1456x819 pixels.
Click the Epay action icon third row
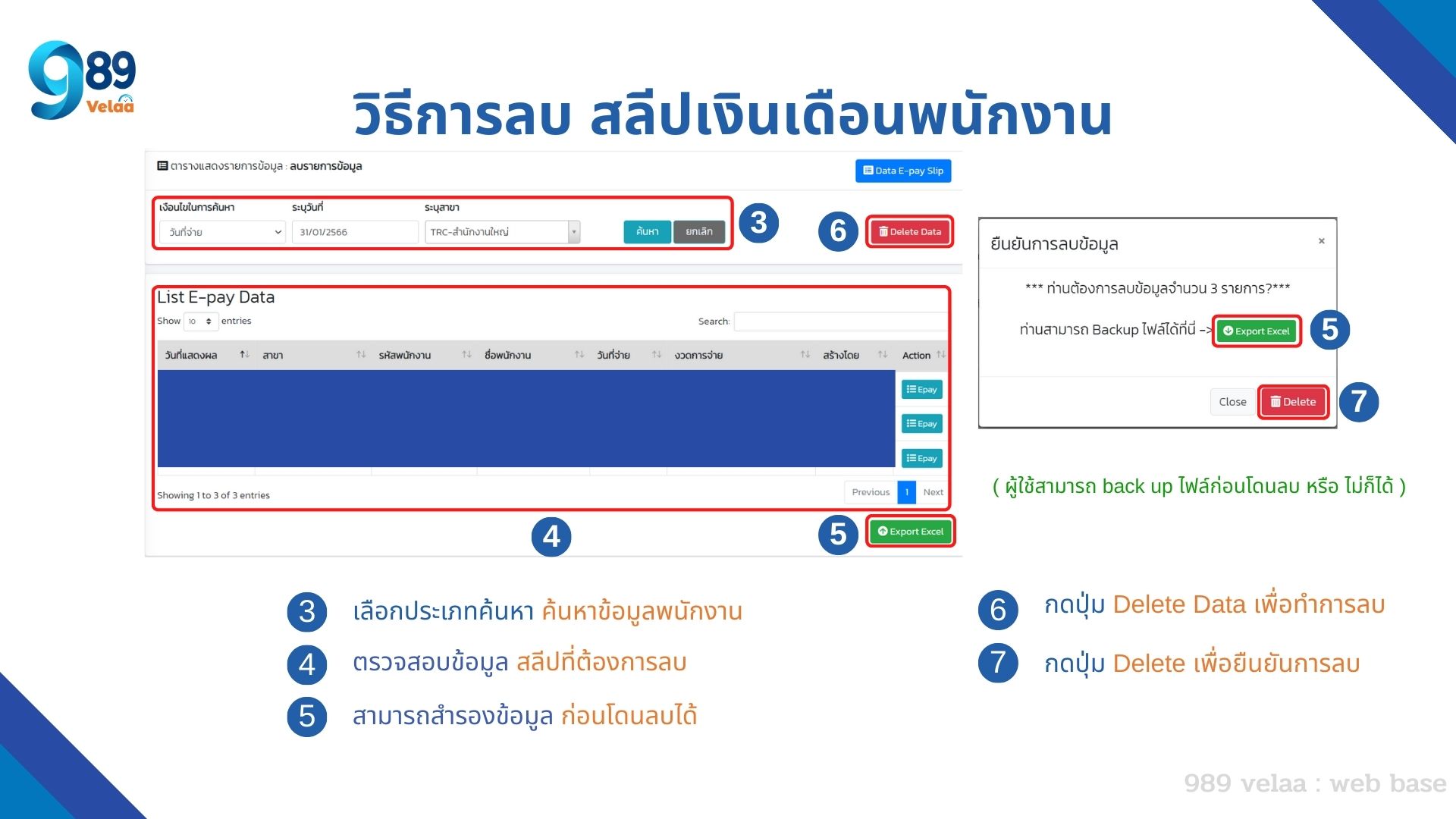(x=920, y=459)
